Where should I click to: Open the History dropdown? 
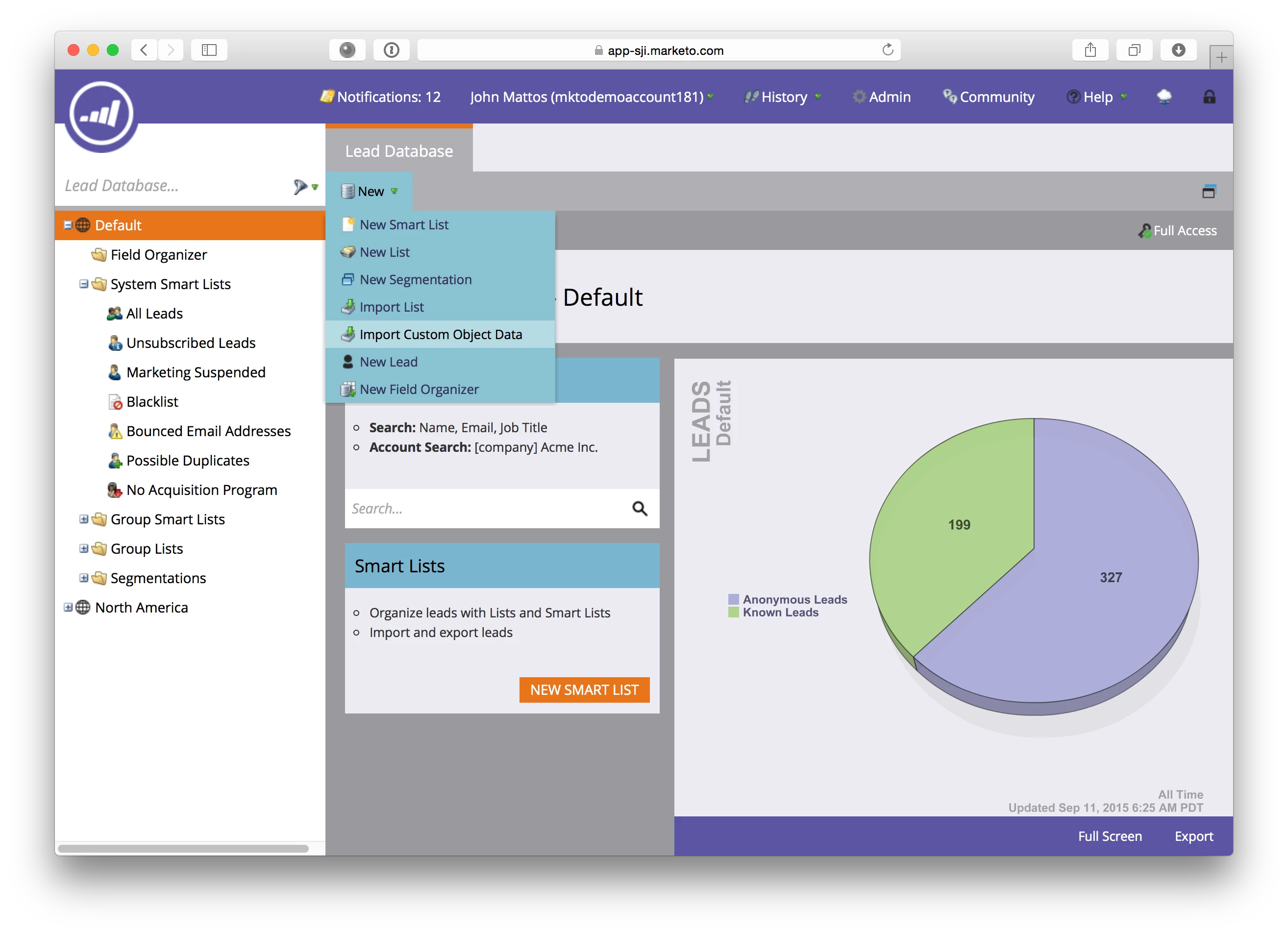click(784, 97)
